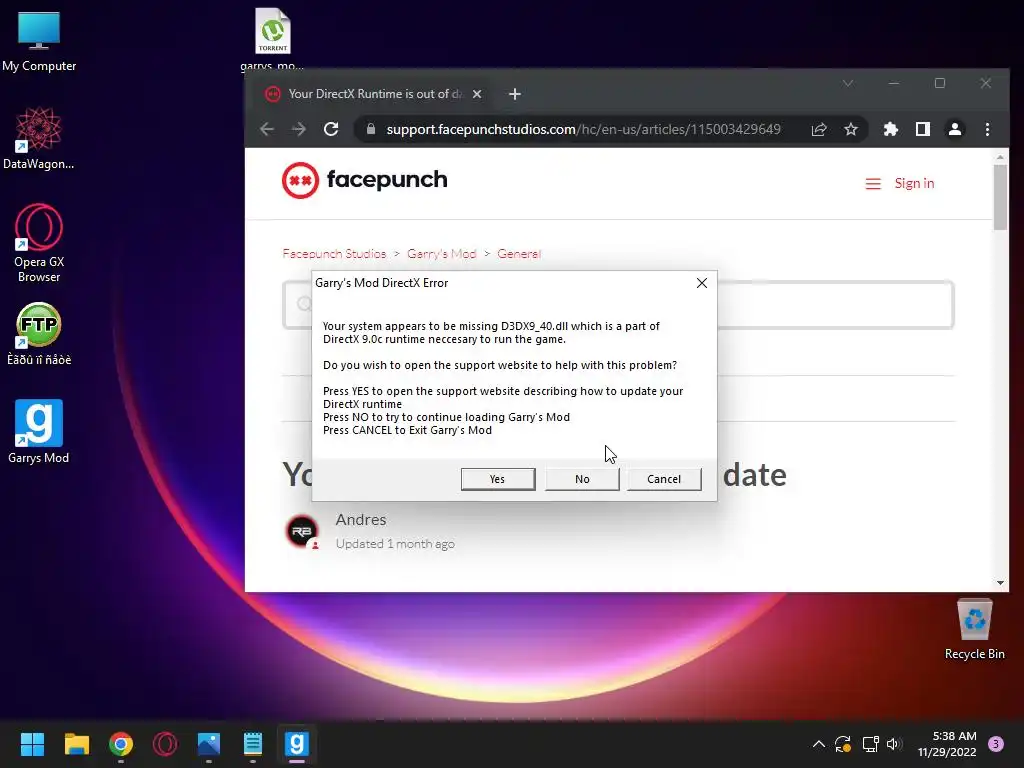Click Andres's author avatar
Image resolution: width=1024 pixels, height=768 pixels.
[x=302, y=530]
